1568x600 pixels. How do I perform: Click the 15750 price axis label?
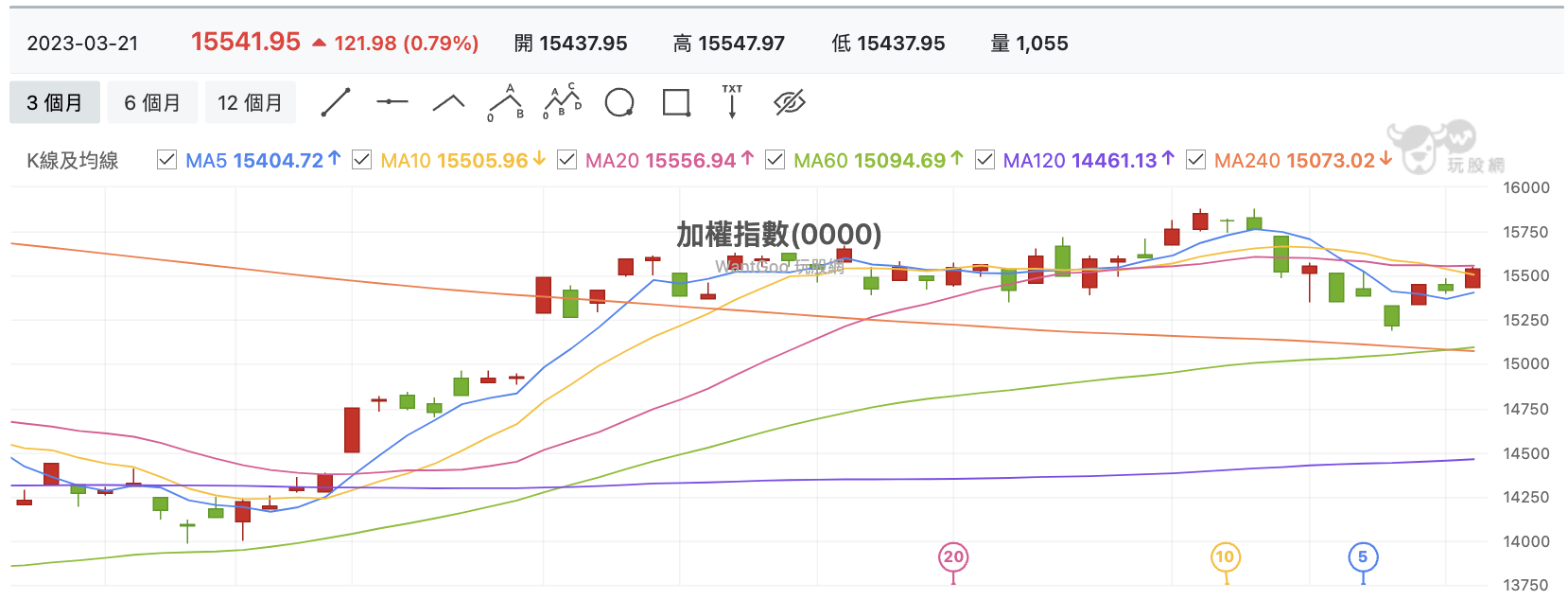click(x=1526, y=232)
